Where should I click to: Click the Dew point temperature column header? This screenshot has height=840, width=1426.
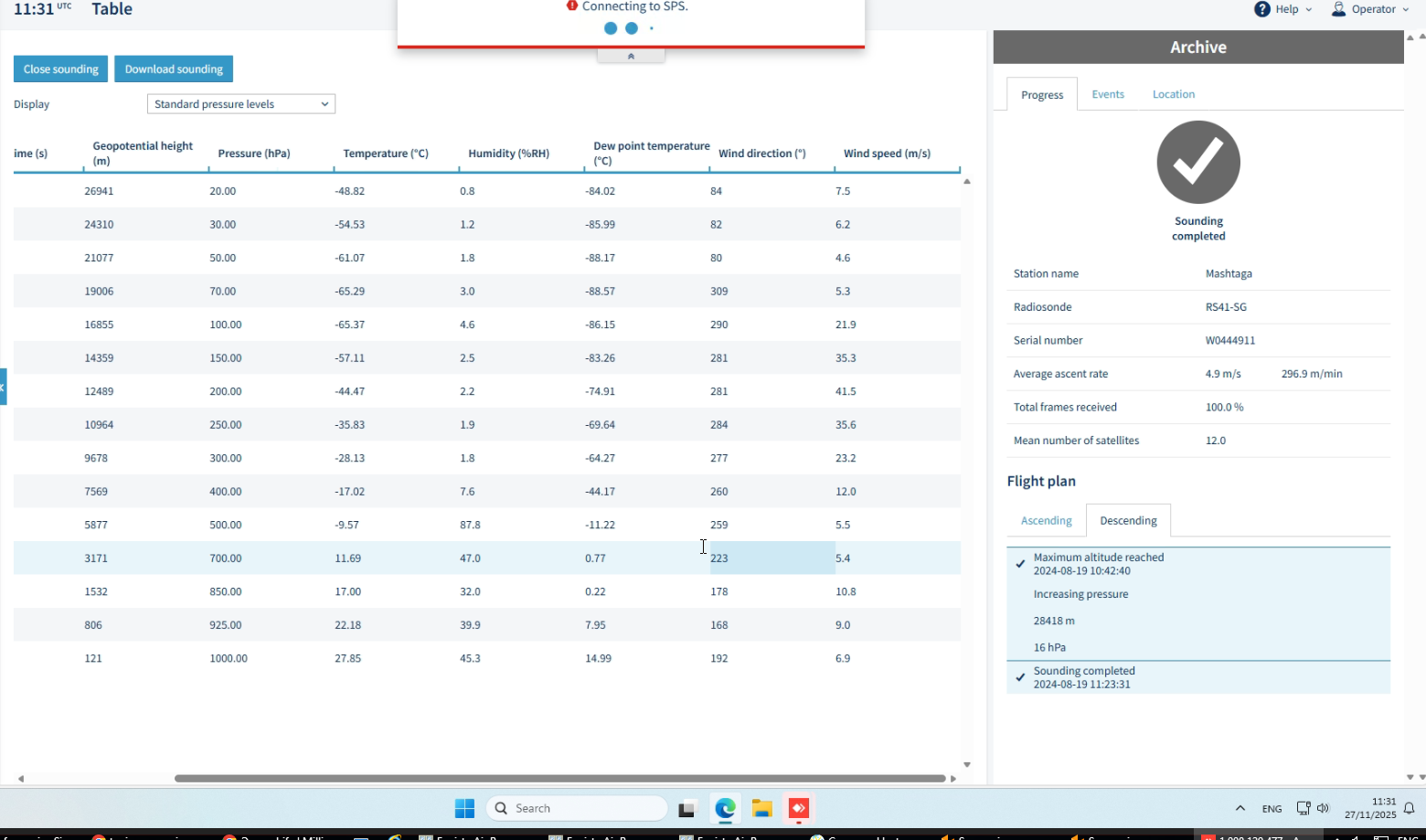click(652, 153)
